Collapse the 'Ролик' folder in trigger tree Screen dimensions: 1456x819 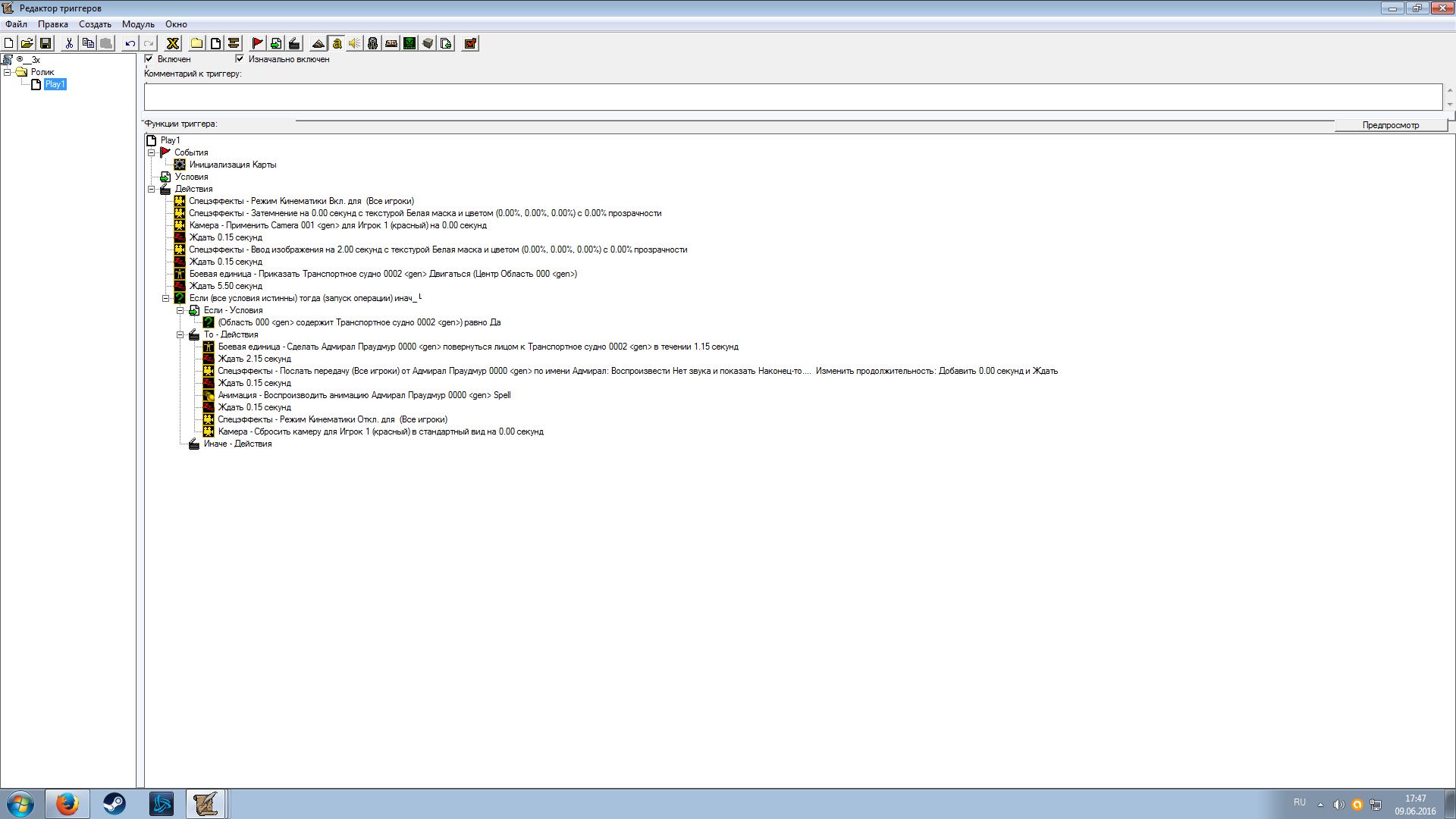tap(8, 72)
